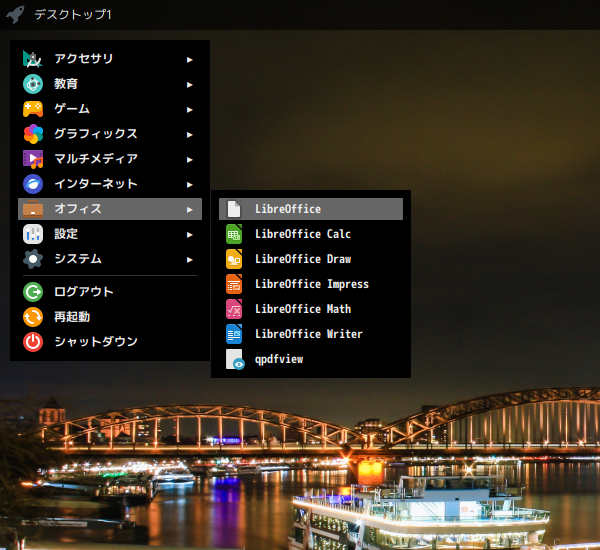Open the 設定 menu entry

tap(110, 234)
